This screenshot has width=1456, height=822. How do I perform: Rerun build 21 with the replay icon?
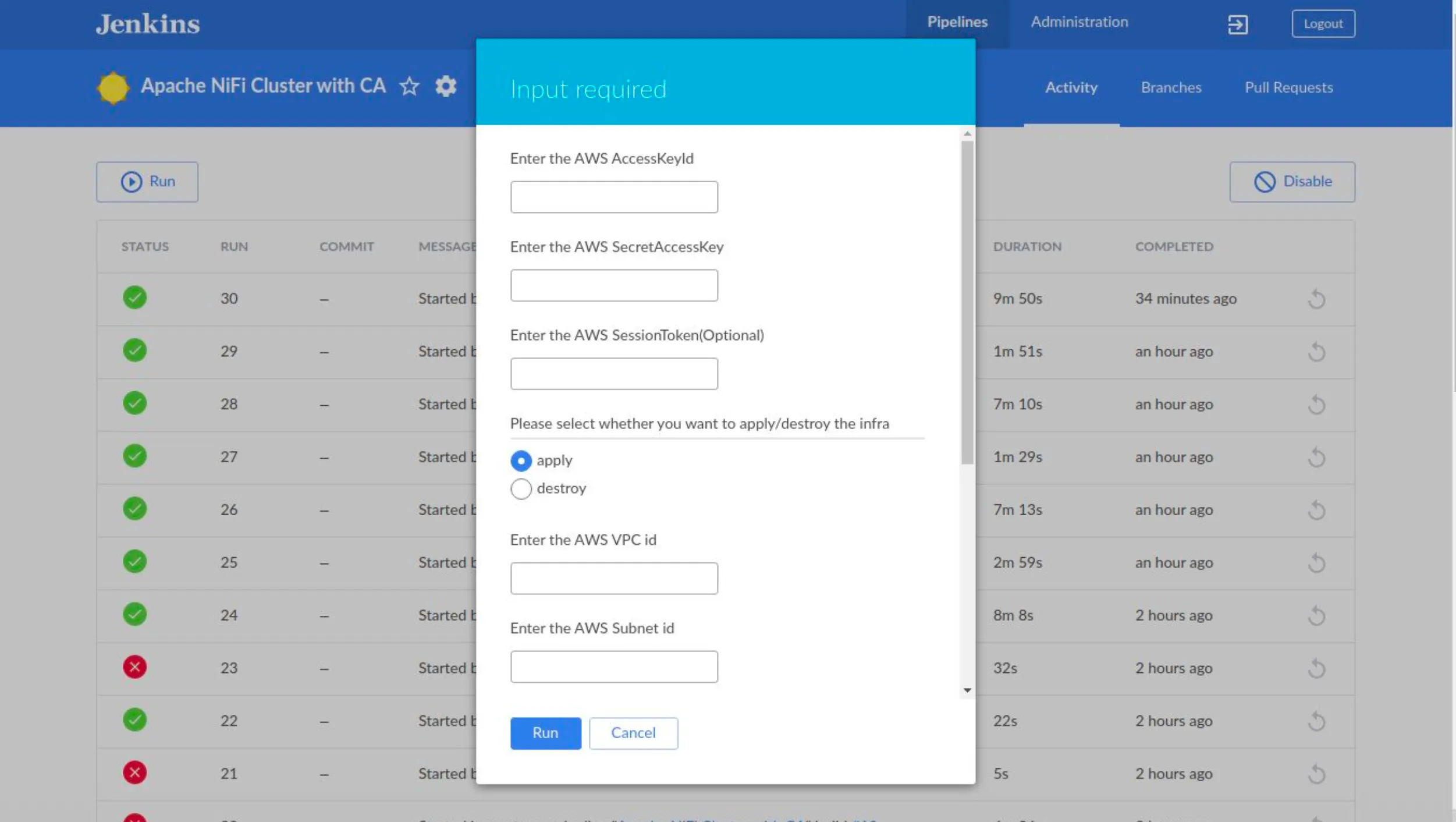(x=1316, y=774)
